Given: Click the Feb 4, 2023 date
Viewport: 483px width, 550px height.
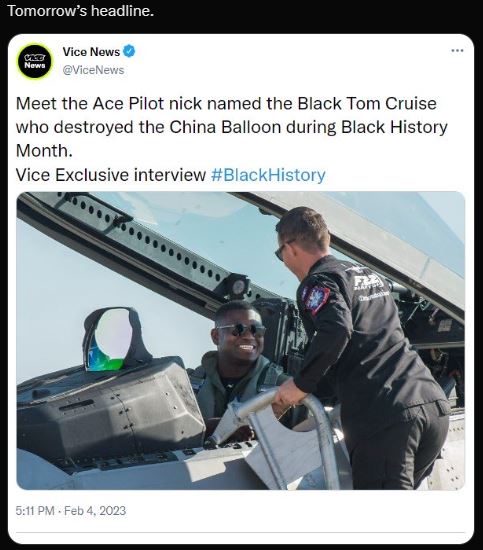Looking at the screenshot, I should pyautogui.click(x=95, y=510).
